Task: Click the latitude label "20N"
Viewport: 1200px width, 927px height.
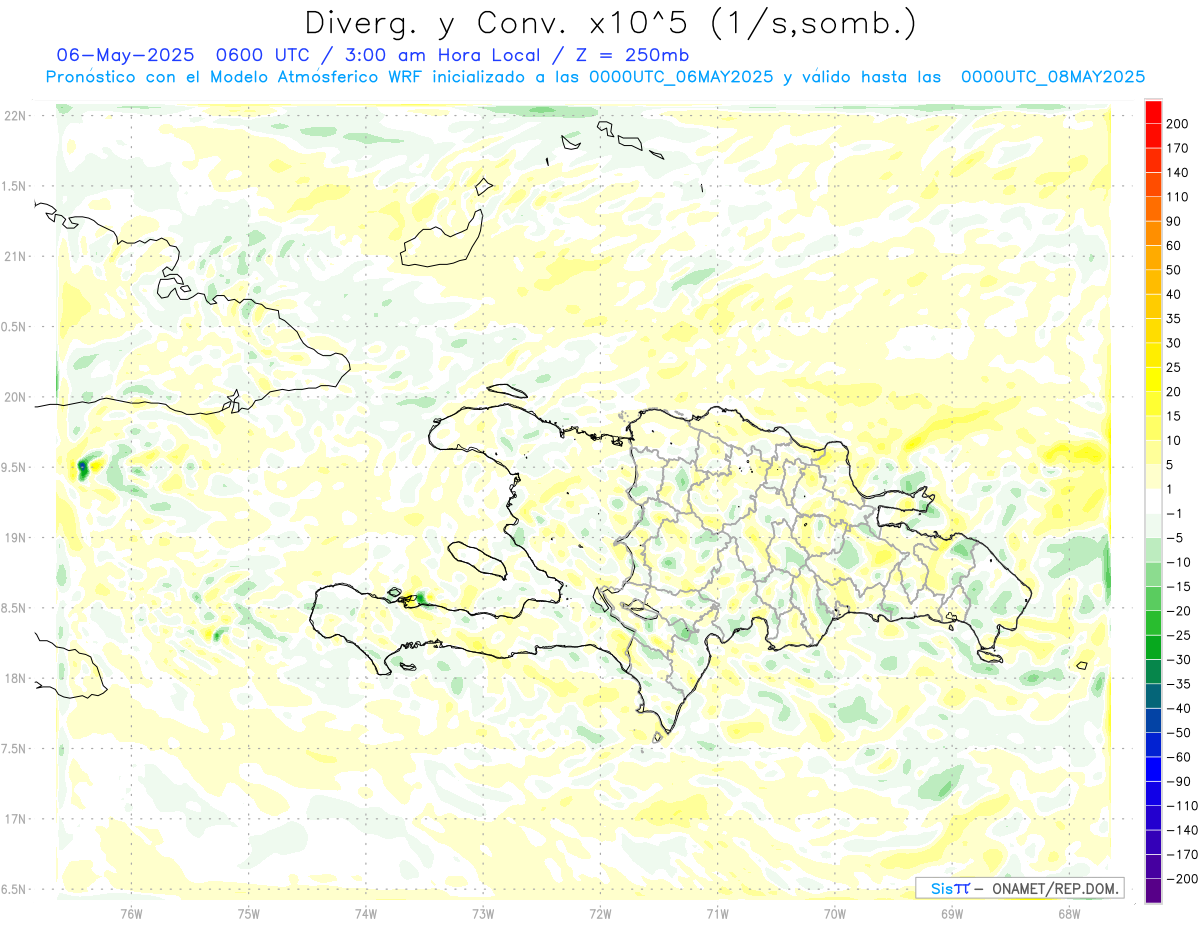Action: (15, 397)
